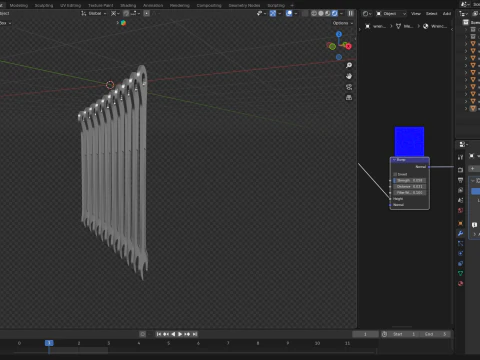Click the red X axis gizmo handle
The image size is (480, 360).
348,46
